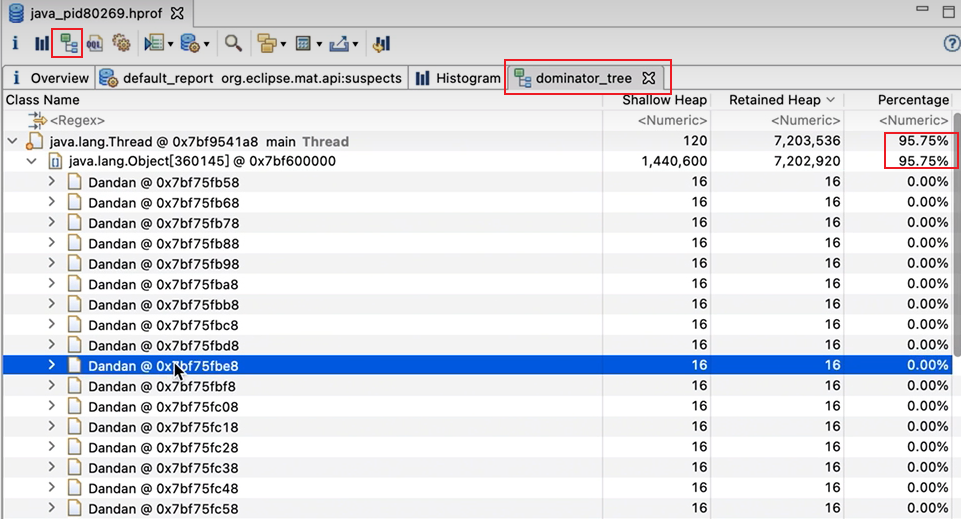Select row Dandan @ 0x7bf75fc28
The width and height of the screenshot is (961, 519).
(x=477, y=447)
